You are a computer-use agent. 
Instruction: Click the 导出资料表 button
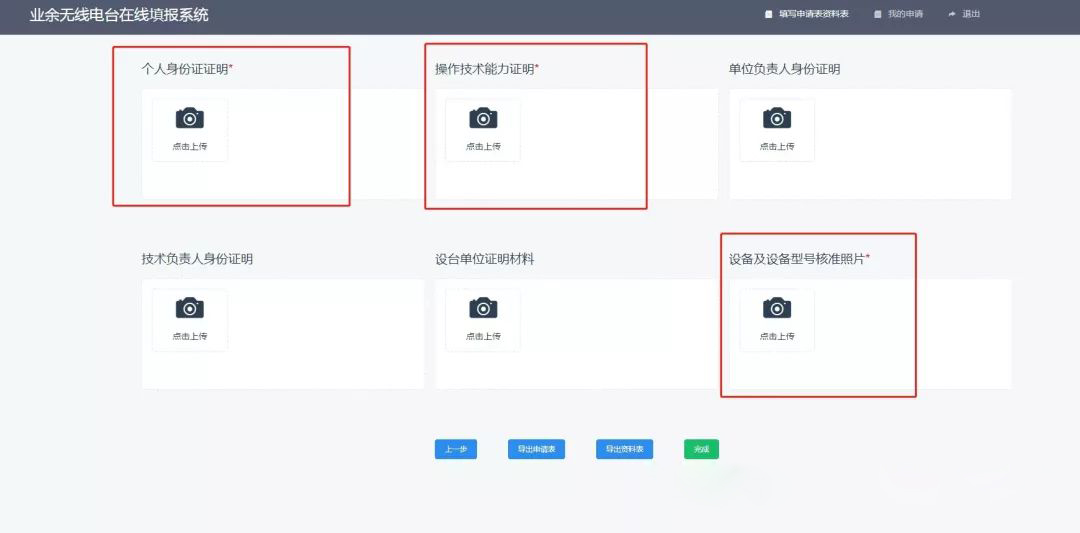[x=624, y=450]
